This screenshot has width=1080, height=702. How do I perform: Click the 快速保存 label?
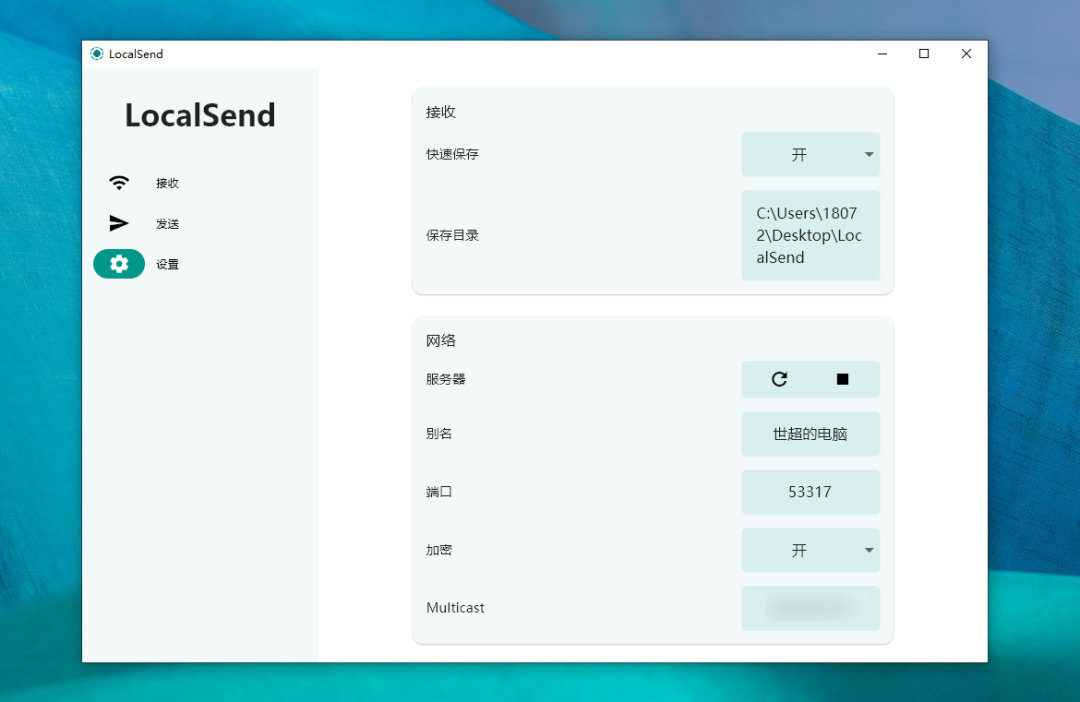pos(453,154)
